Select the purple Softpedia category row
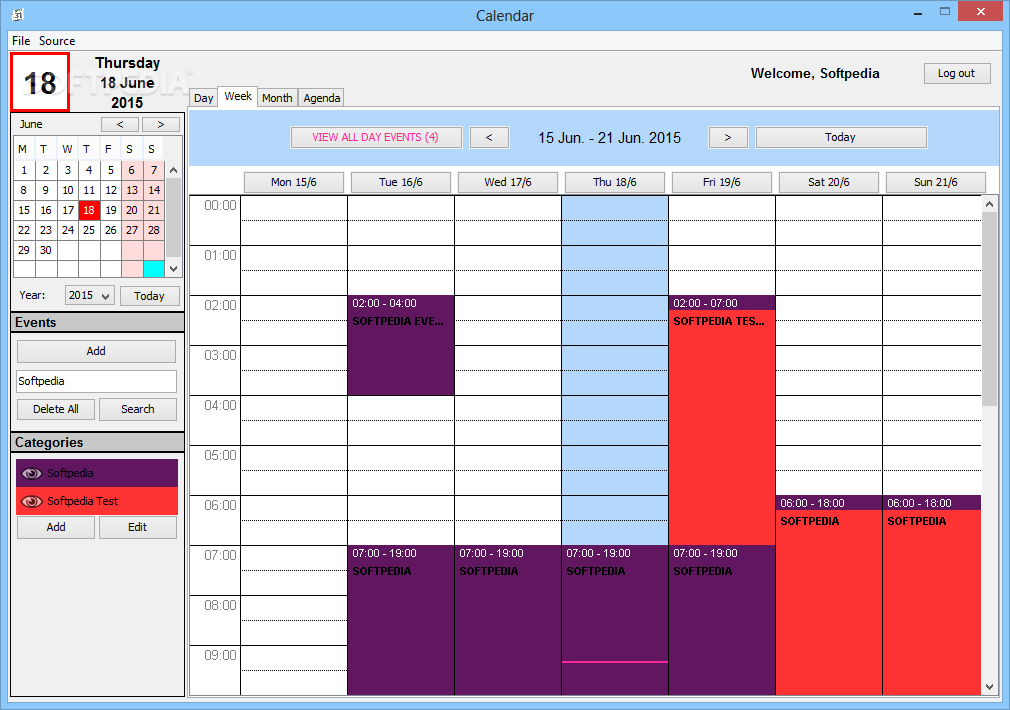Screen dimensions: 1010x710 click(x=97, y=474)
